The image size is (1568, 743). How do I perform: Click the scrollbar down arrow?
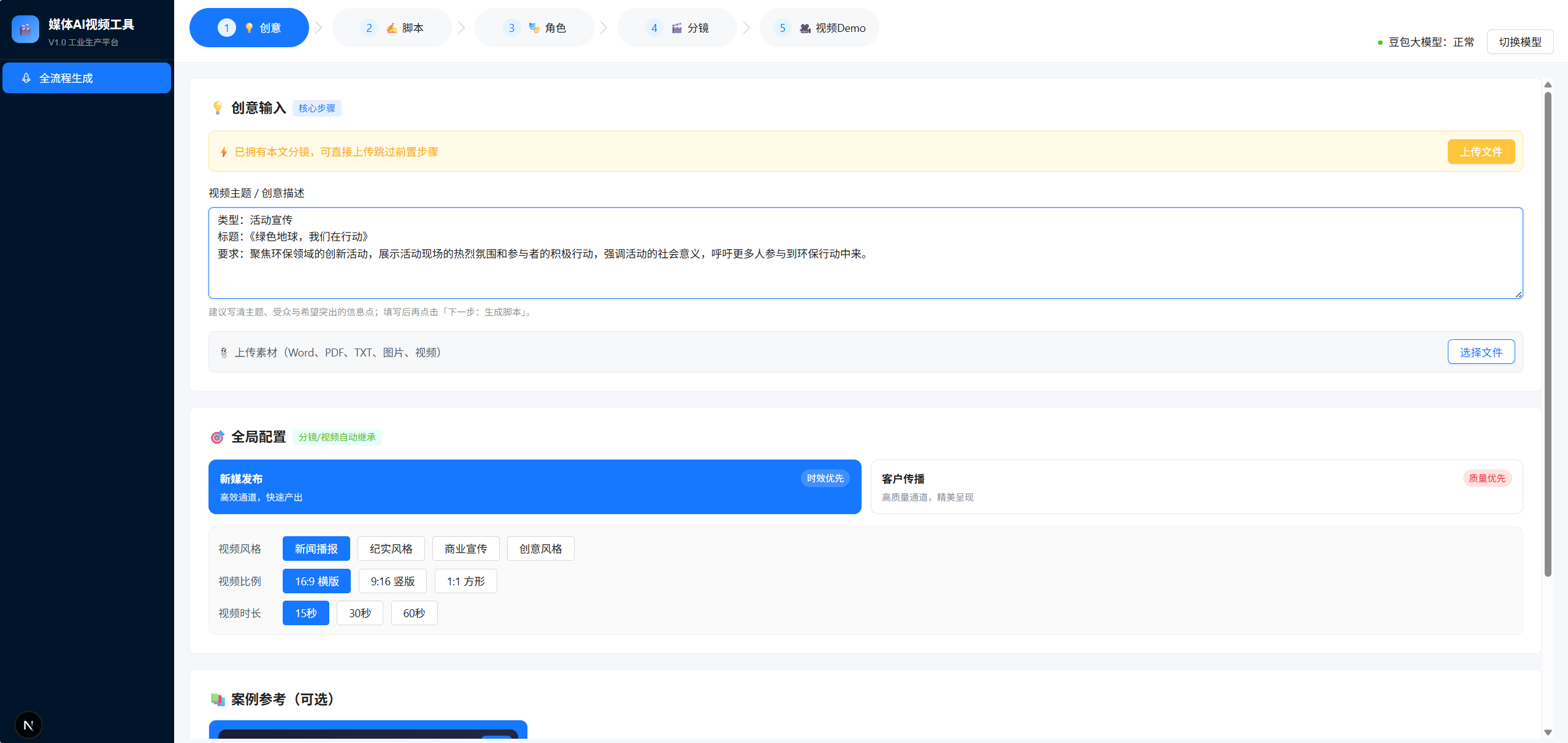click(1548, 733)
